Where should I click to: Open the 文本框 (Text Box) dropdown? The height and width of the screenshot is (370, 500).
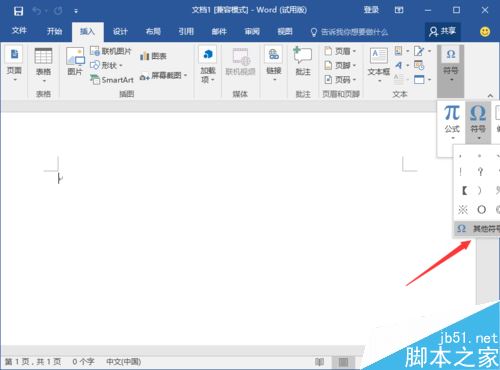379,65
